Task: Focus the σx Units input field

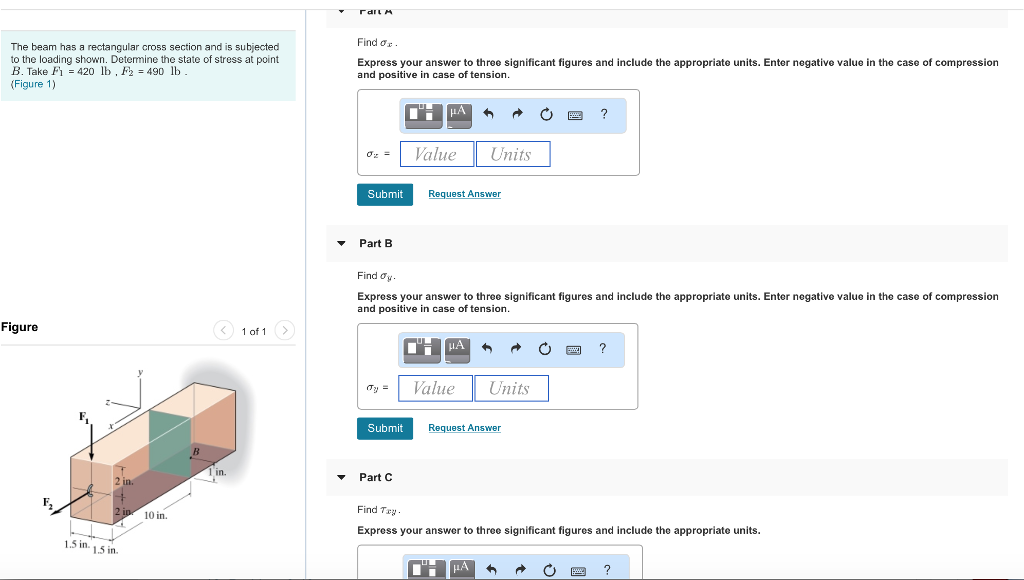Action: click(513, 154)
